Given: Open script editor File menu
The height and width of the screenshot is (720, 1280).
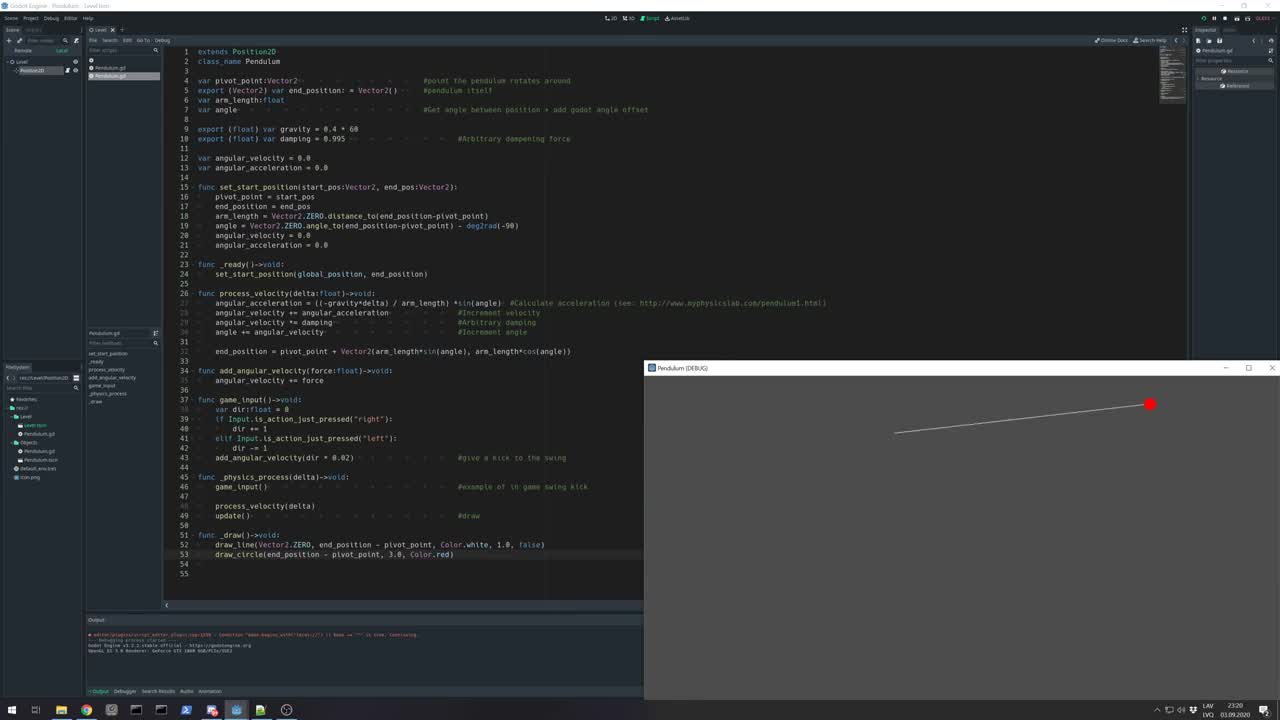Looking at the screenshot, I should pos(93,40).
